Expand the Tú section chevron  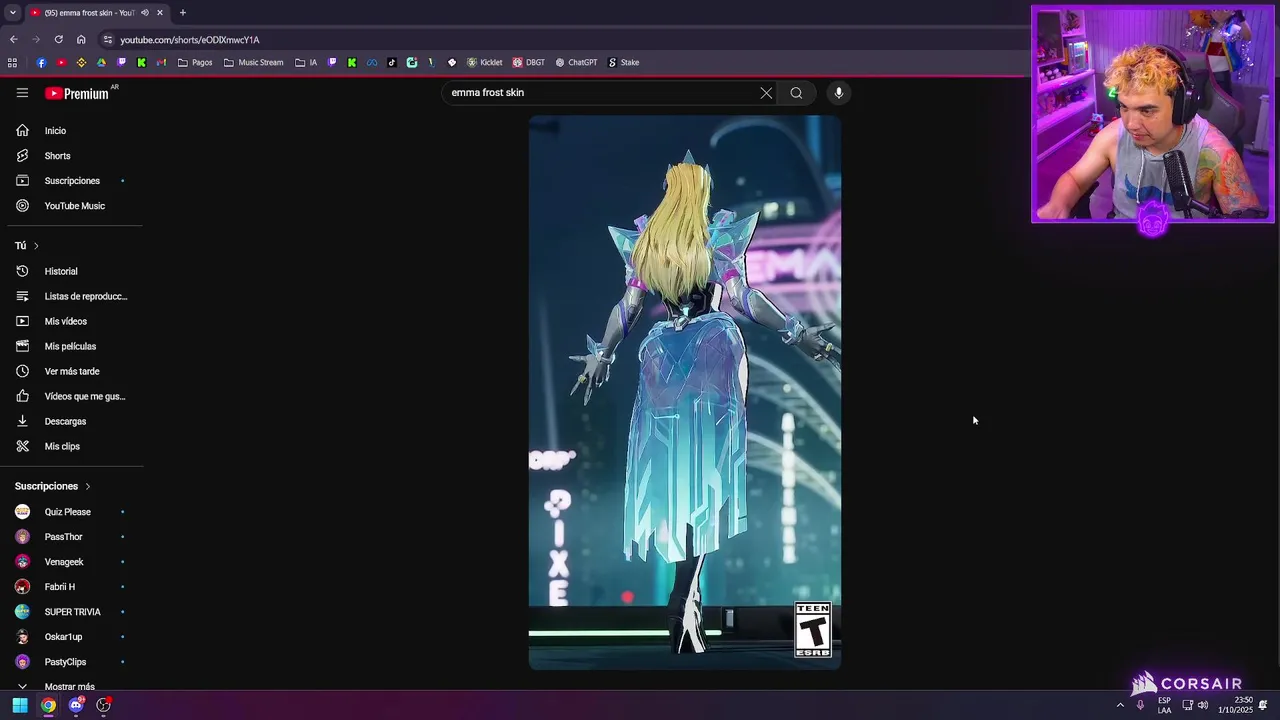pos(36,246)
